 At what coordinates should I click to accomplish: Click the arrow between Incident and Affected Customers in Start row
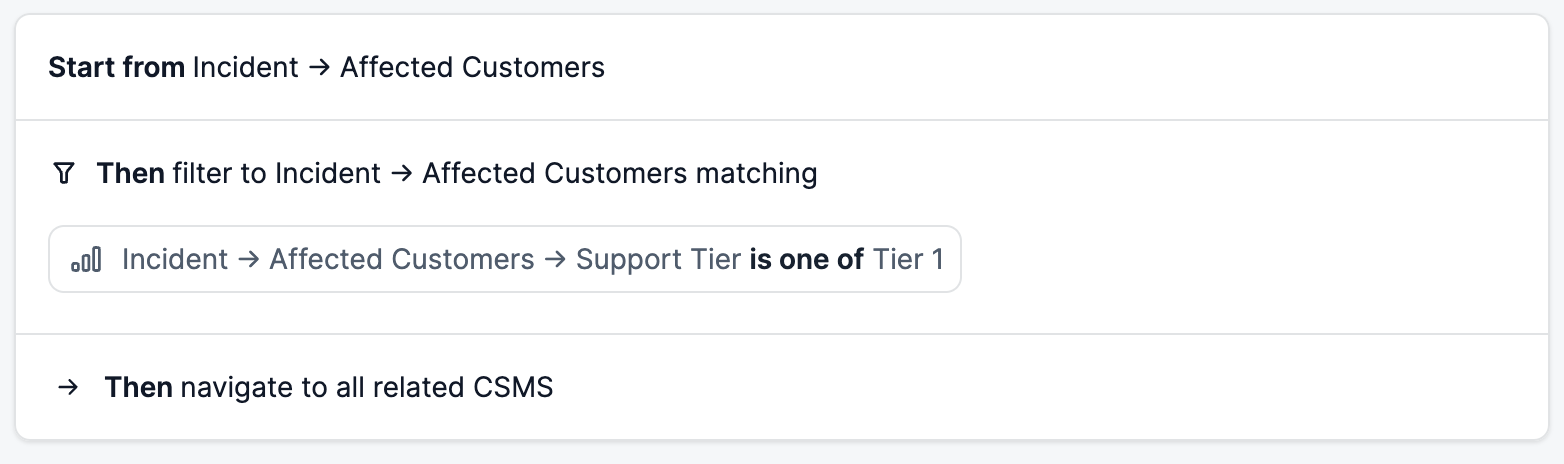(x=320, y=68)
